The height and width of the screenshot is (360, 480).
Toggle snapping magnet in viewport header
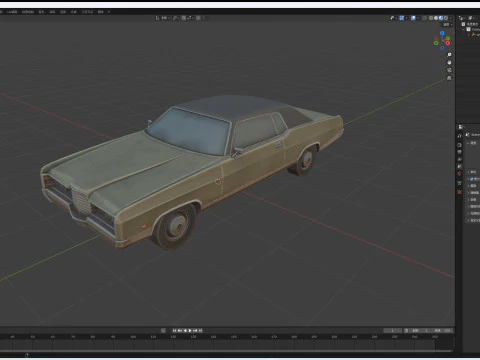(x=184, y=18)
